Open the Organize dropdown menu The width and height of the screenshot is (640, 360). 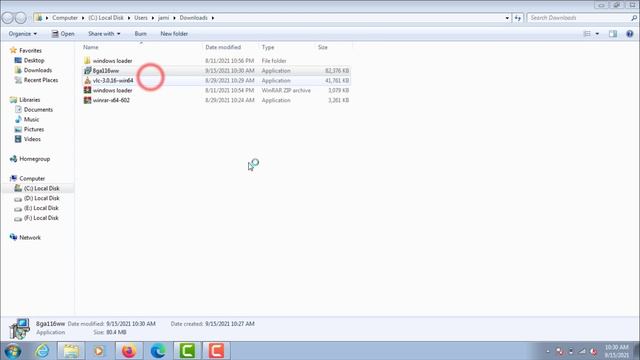pyautogui.click(x=23, y=34)
